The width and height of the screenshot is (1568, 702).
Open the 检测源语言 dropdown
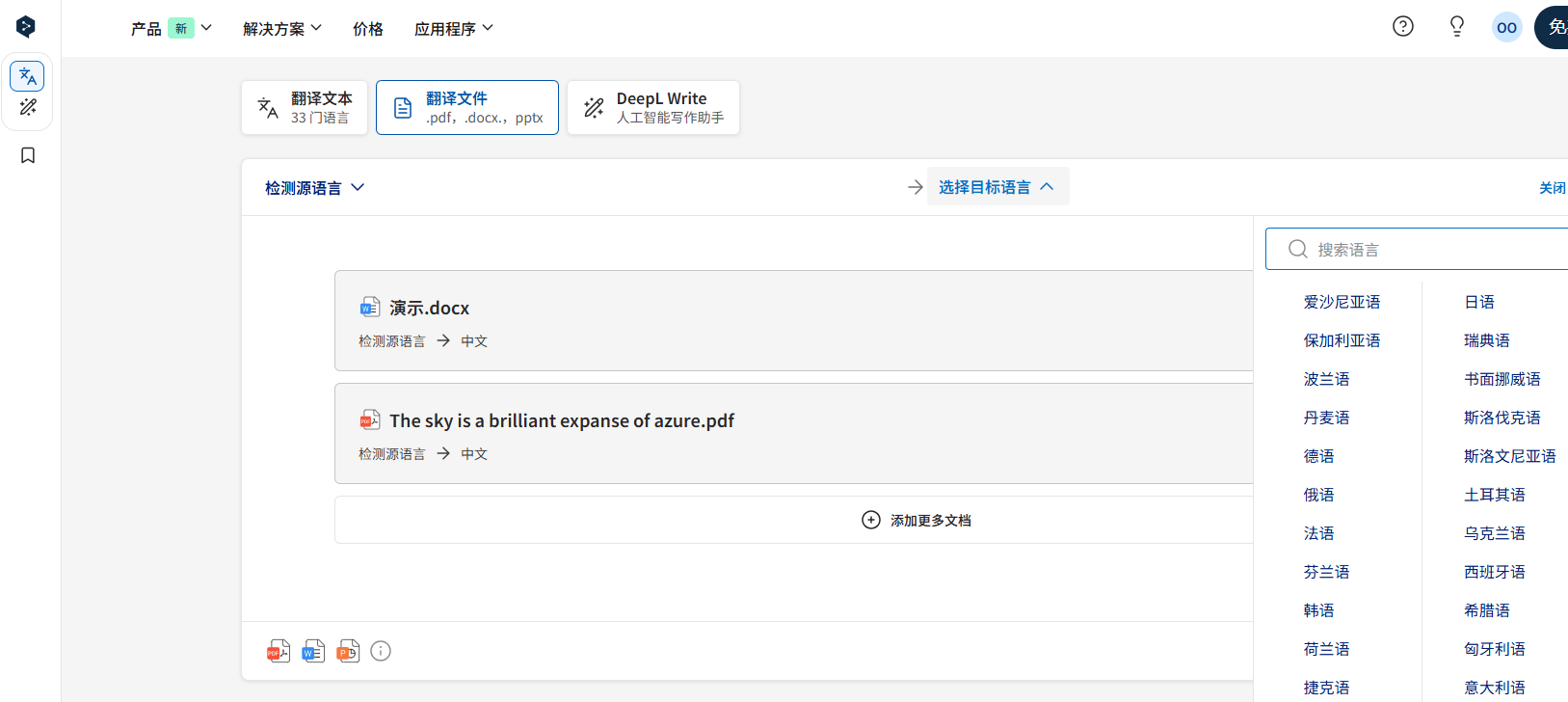[315, 188]
